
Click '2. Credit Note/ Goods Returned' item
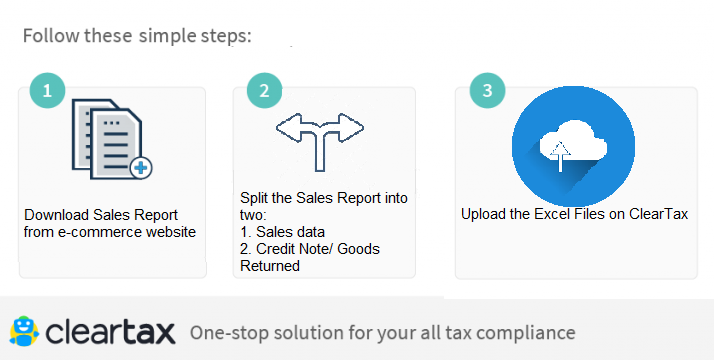(310, 257)
